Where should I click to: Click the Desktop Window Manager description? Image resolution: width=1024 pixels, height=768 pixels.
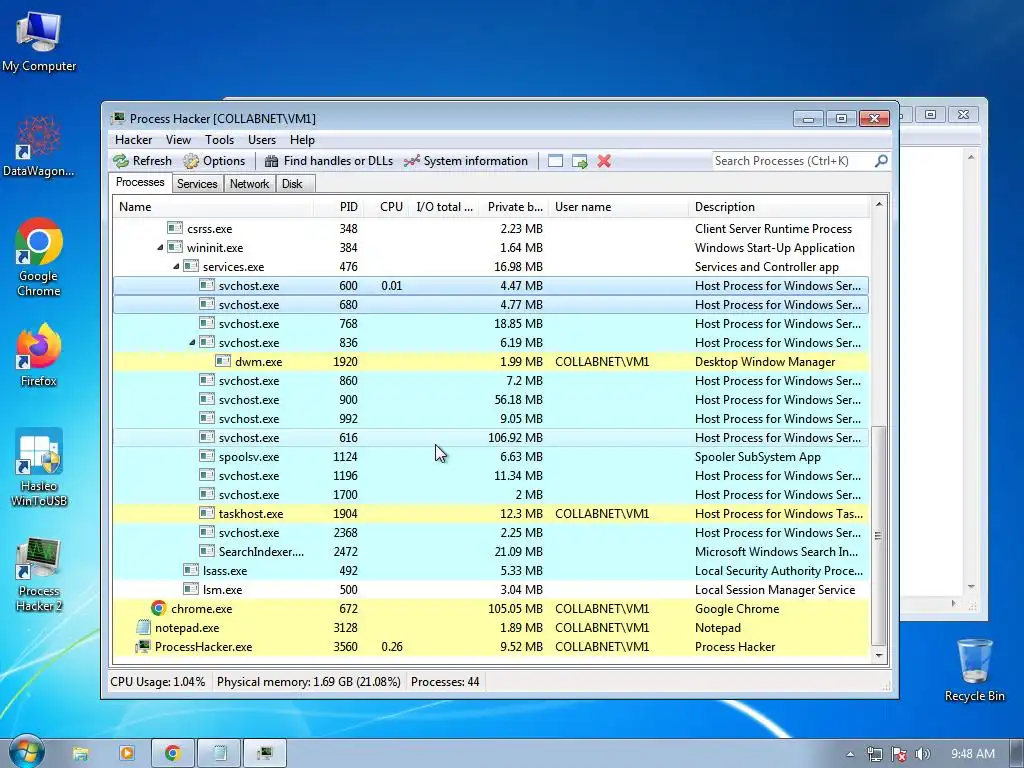coord(765,362)
